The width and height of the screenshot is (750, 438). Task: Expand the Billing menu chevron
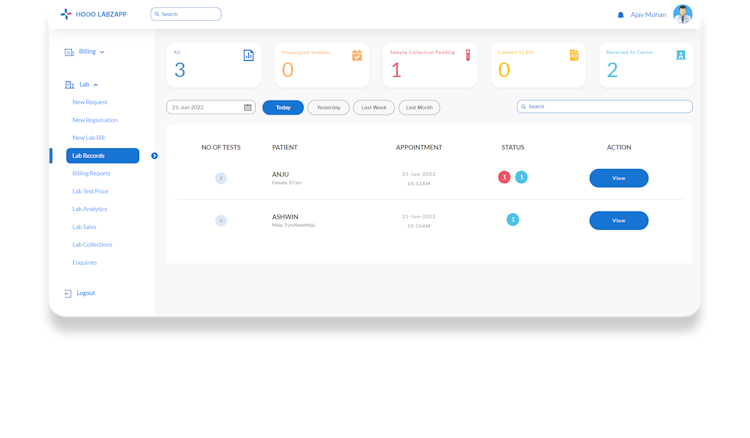tap(102, 52)
